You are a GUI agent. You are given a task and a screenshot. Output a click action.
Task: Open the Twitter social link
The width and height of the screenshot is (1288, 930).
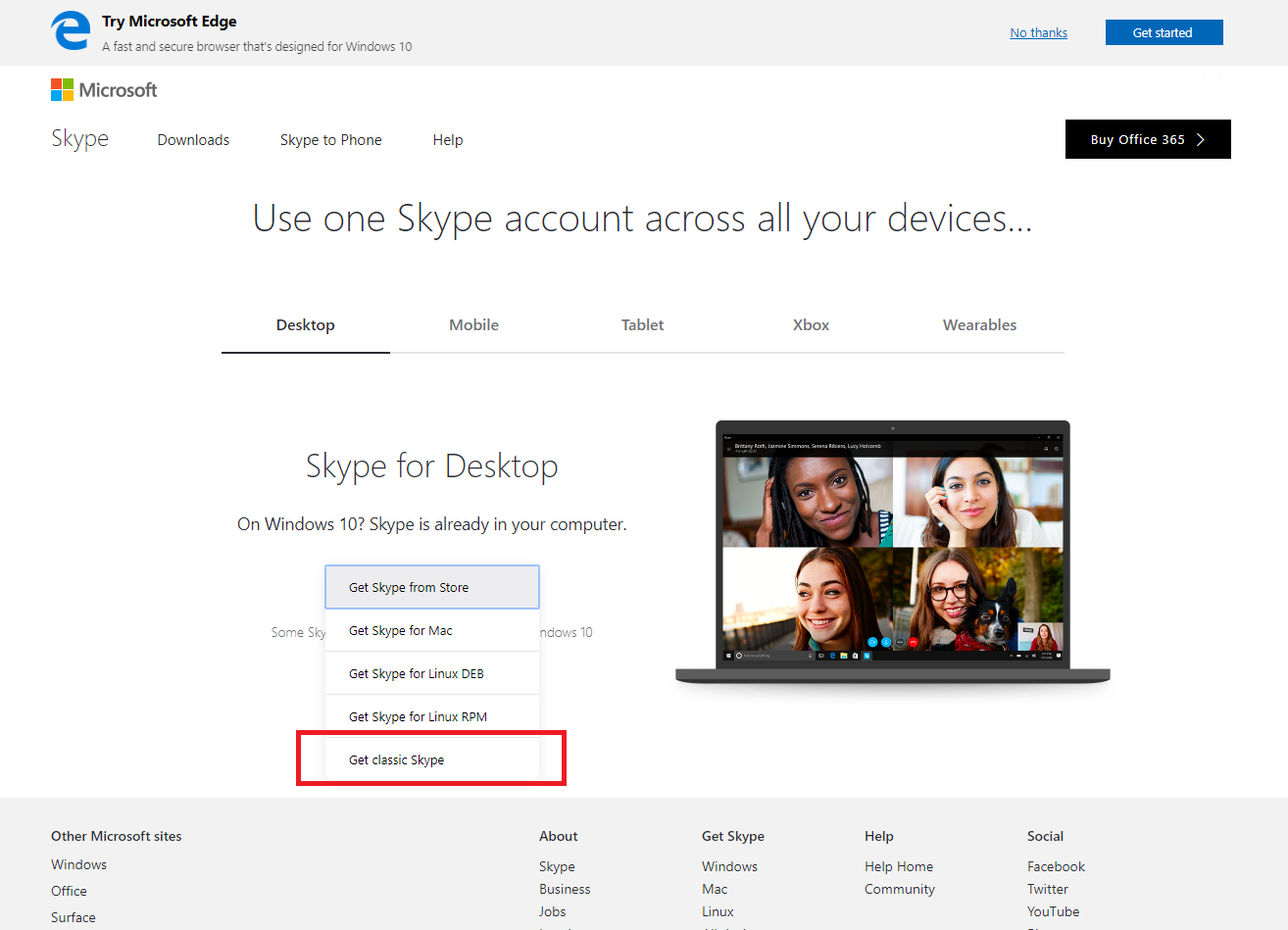point(1048,889)
